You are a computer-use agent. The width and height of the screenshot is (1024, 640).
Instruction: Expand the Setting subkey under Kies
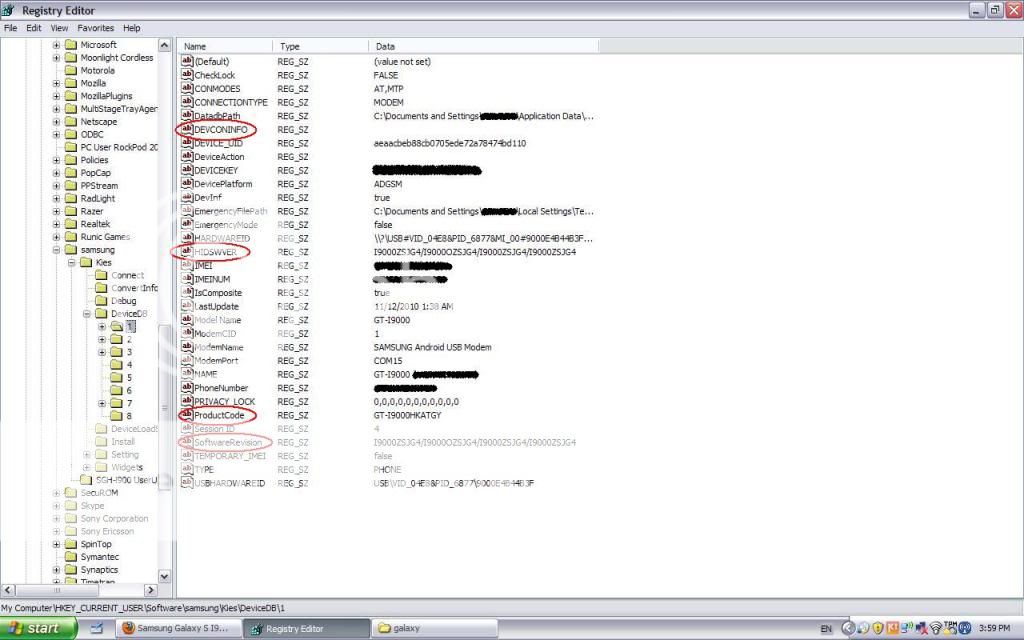coord(86,455)
